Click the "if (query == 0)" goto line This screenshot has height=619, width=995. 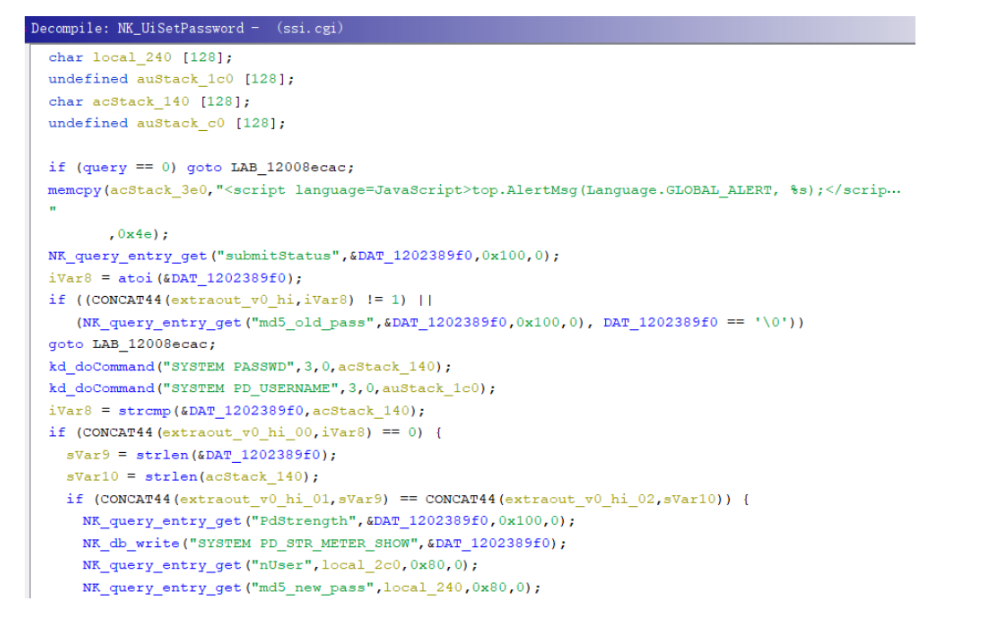pyautogui.click(x=201, y=168)
